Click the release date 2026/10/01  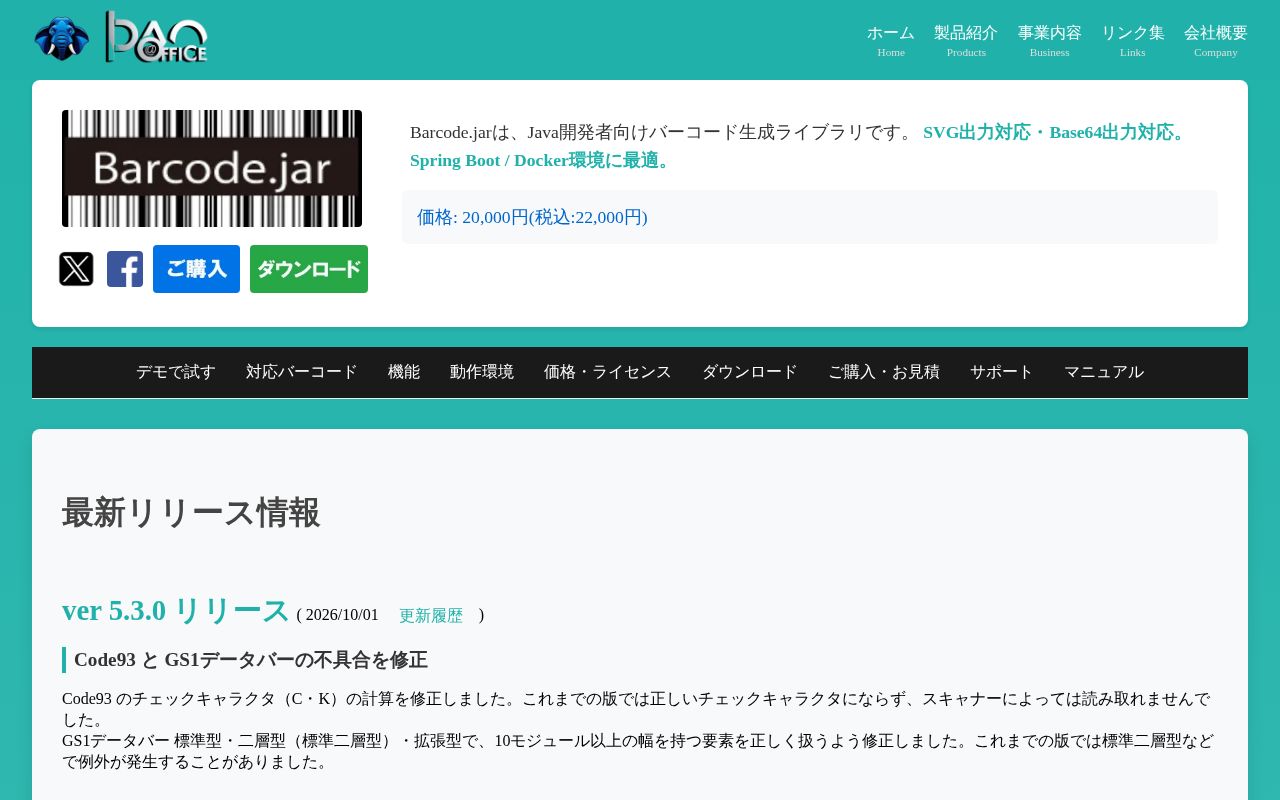tap(342, 615)
